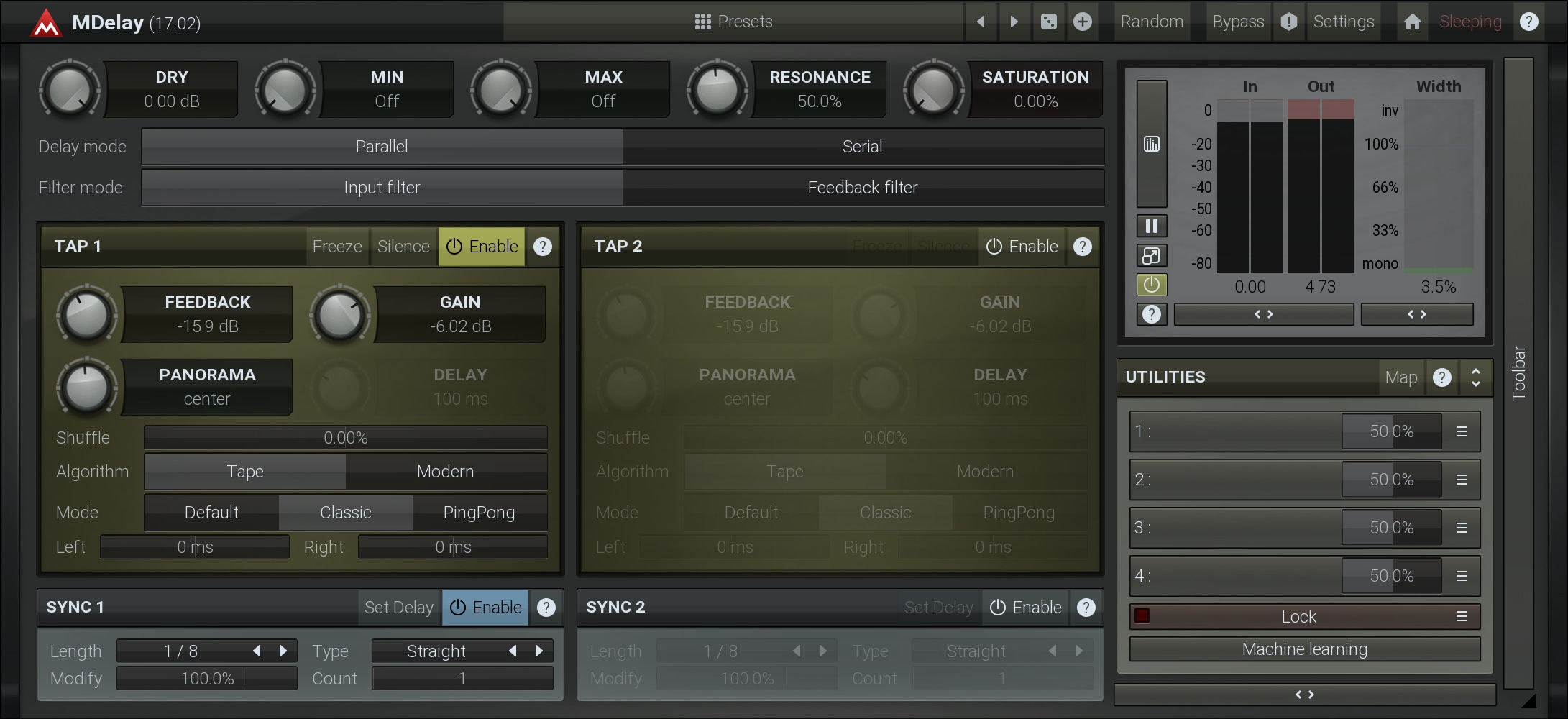Expand the Utilities panel collapse arrows

point(1475,377)
